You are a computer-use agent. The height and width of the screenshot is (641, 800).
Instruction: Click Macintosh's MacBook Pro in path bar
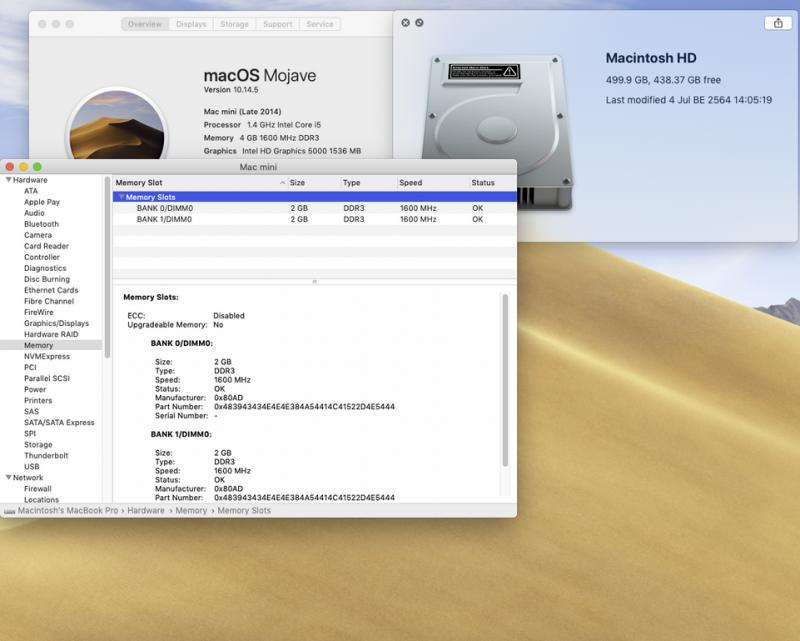(x=68, y=510)
